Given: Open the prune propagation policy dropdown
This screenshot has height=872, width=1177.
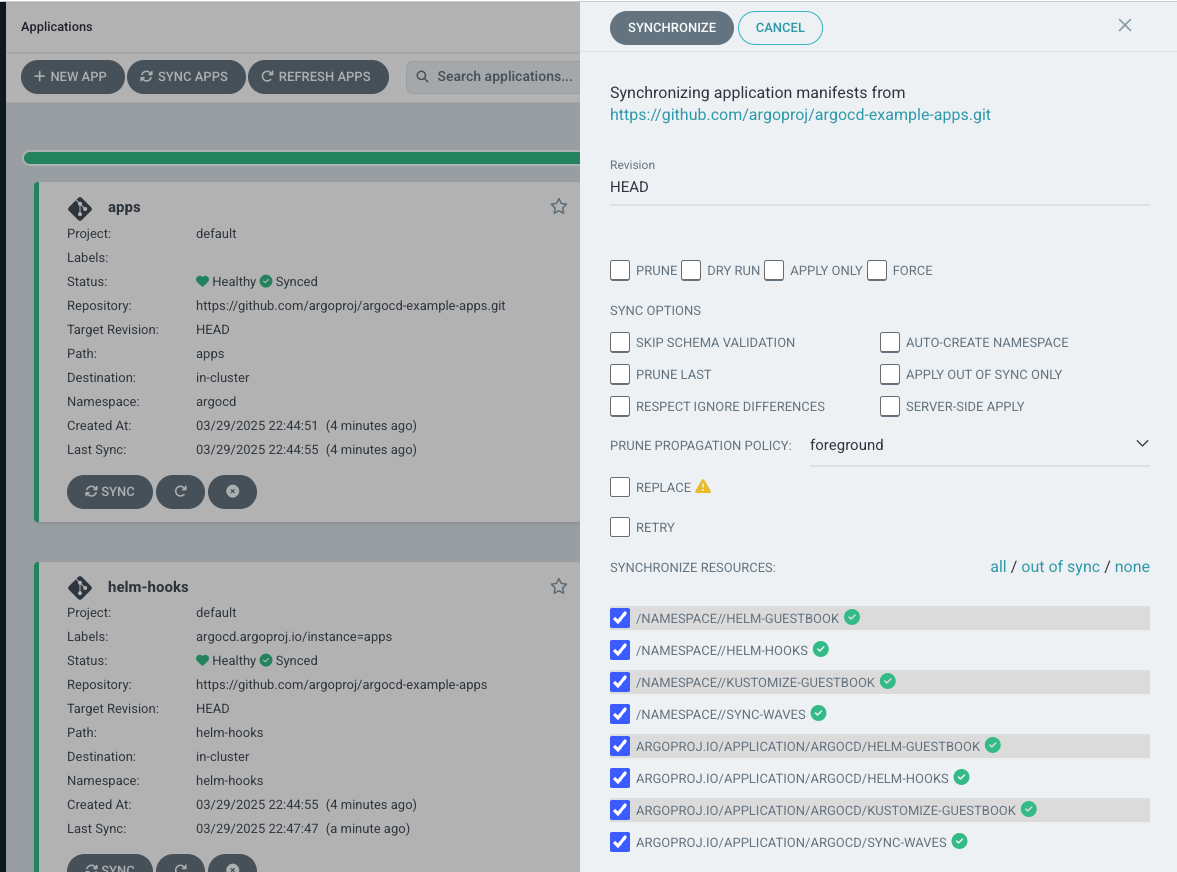Looking at the screenshot, I should coord(980,445).
